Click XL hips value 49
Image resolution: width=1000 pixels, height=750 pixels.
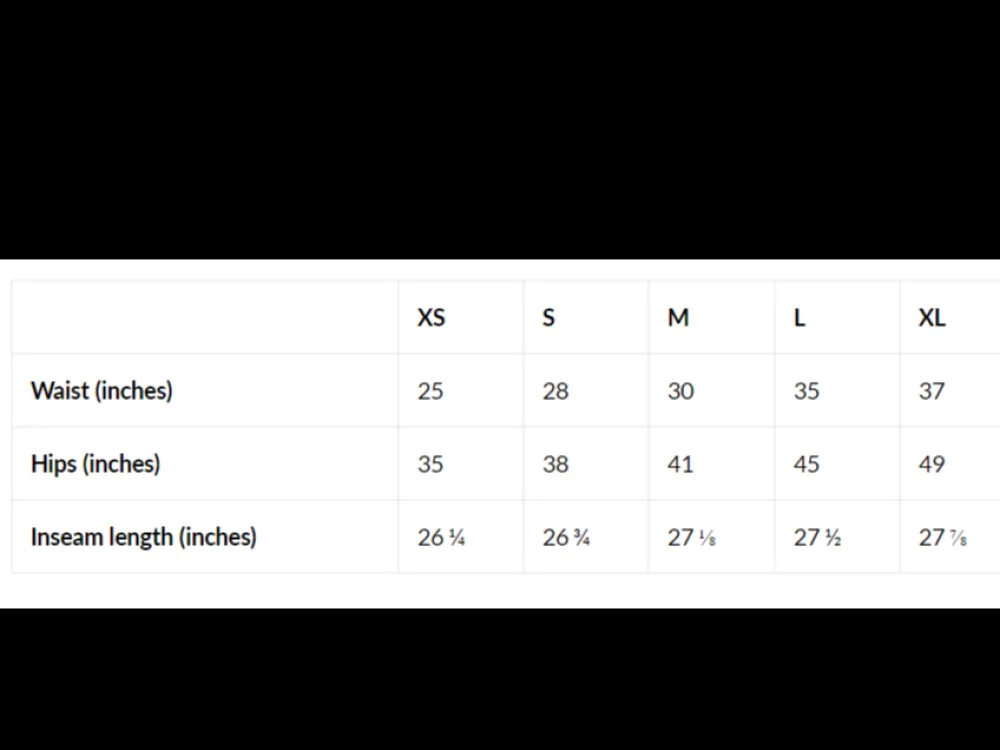pyautogui.click(x=932, y=464)
